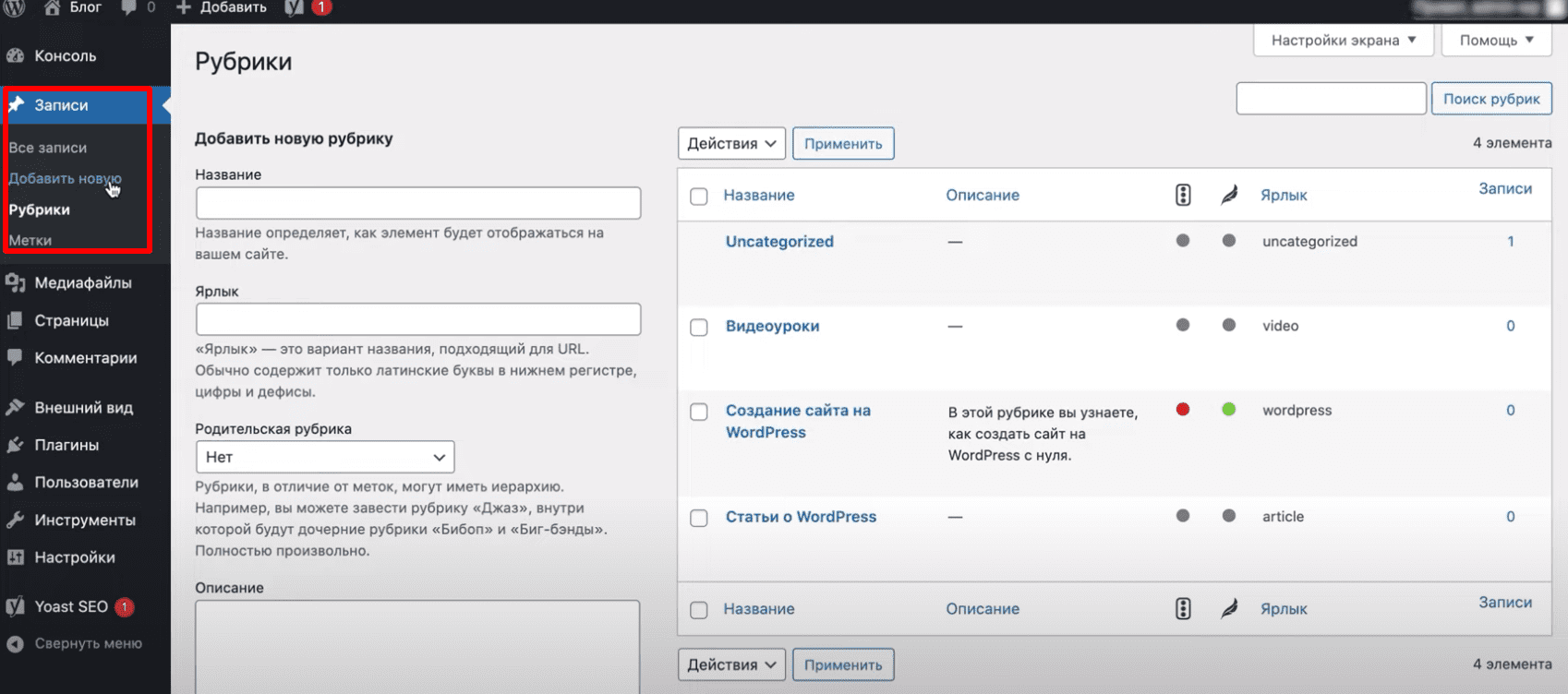Go to Метки submenu item

pyautogui.click(x=30, y=240)
